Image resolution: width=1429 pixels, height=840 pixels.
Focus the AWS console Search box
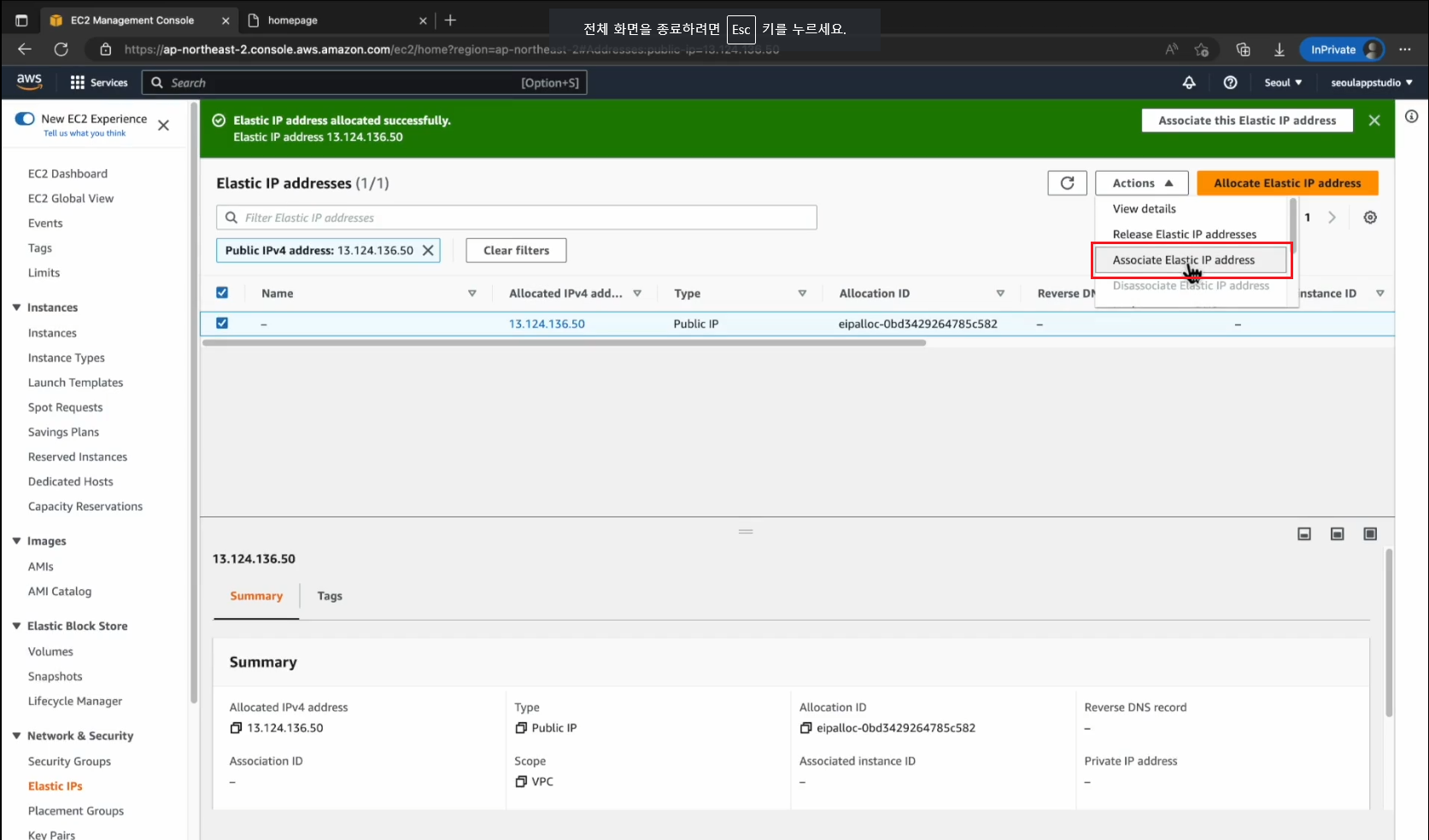click(365, 83)
